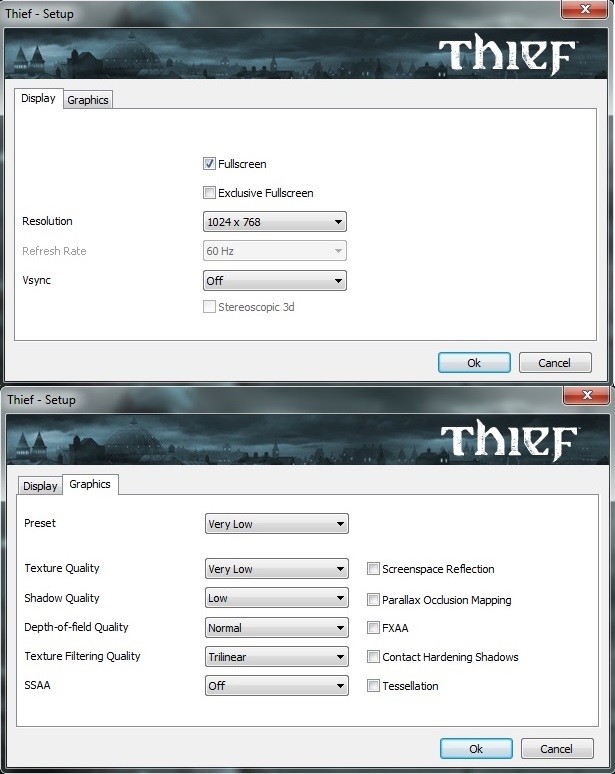Switch to Graphics tab in the upper window
Viewport: 615px width, 774px height.
(x=88, y=100)
